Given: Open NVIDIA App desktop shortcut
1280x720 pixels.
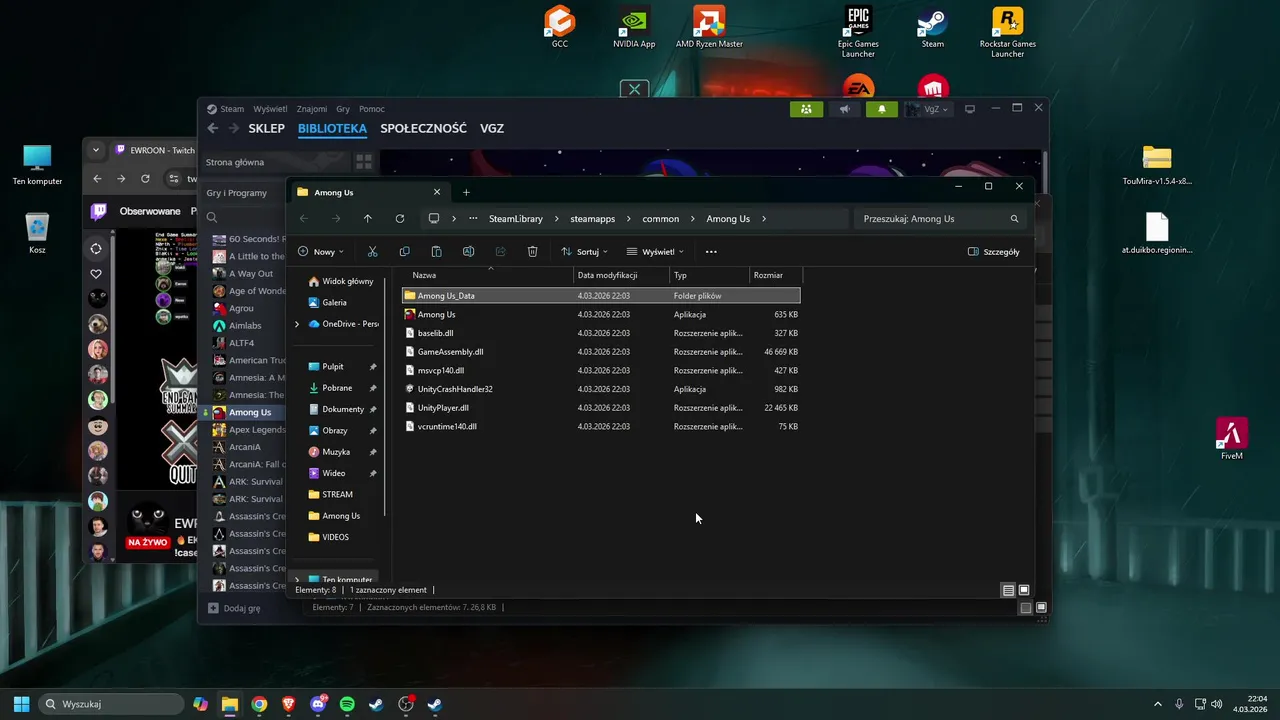Looking at the screenshot, I should click(634, 27).
